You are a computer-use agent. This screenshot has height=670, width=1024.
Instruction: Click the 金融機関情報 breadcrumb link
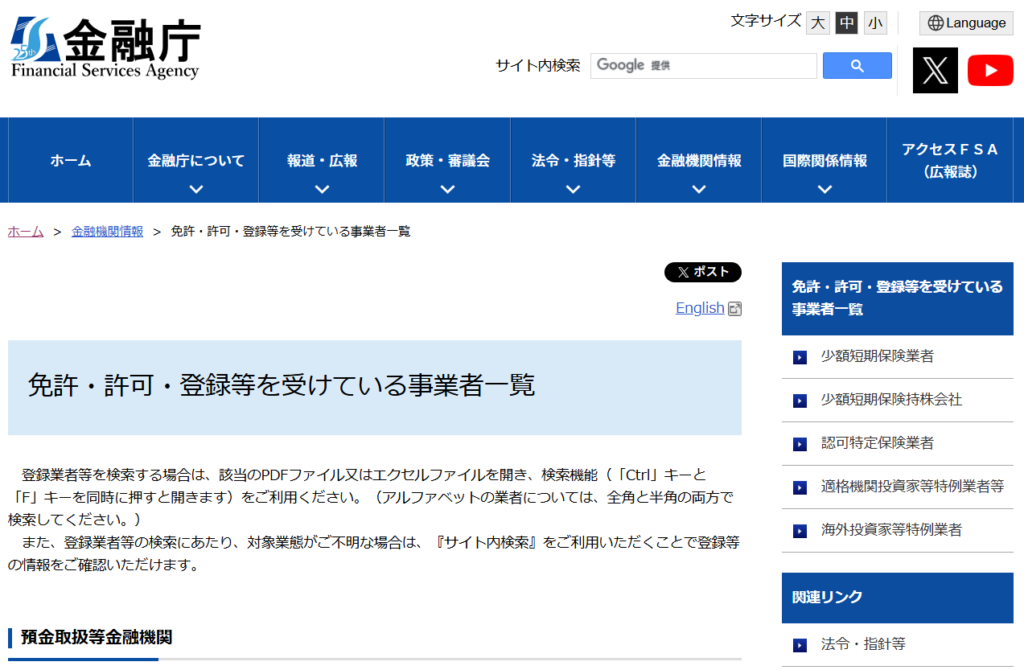click(x=107, y=231)
